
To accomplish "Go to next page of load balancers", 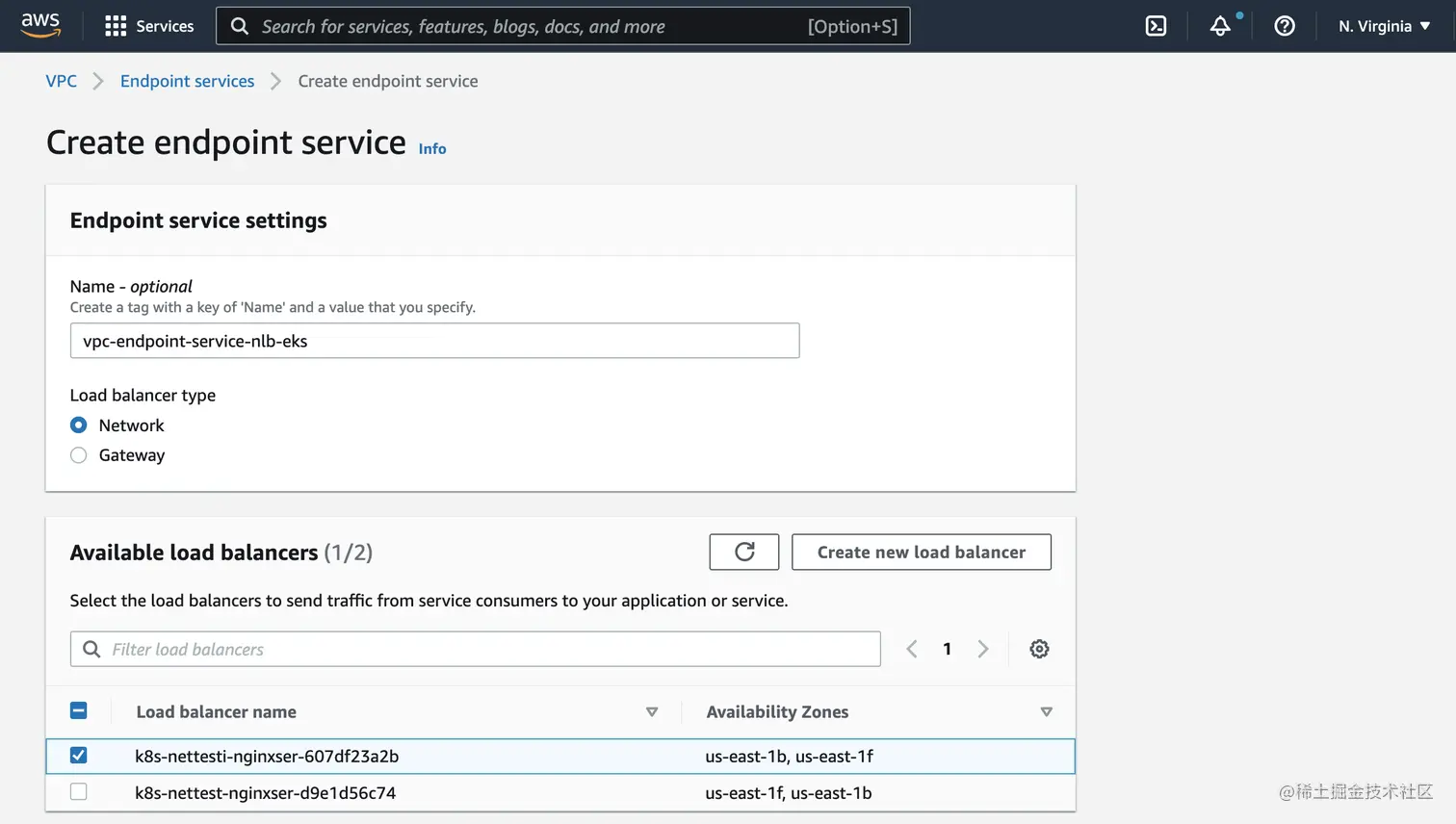I will [x=982, y=649].
